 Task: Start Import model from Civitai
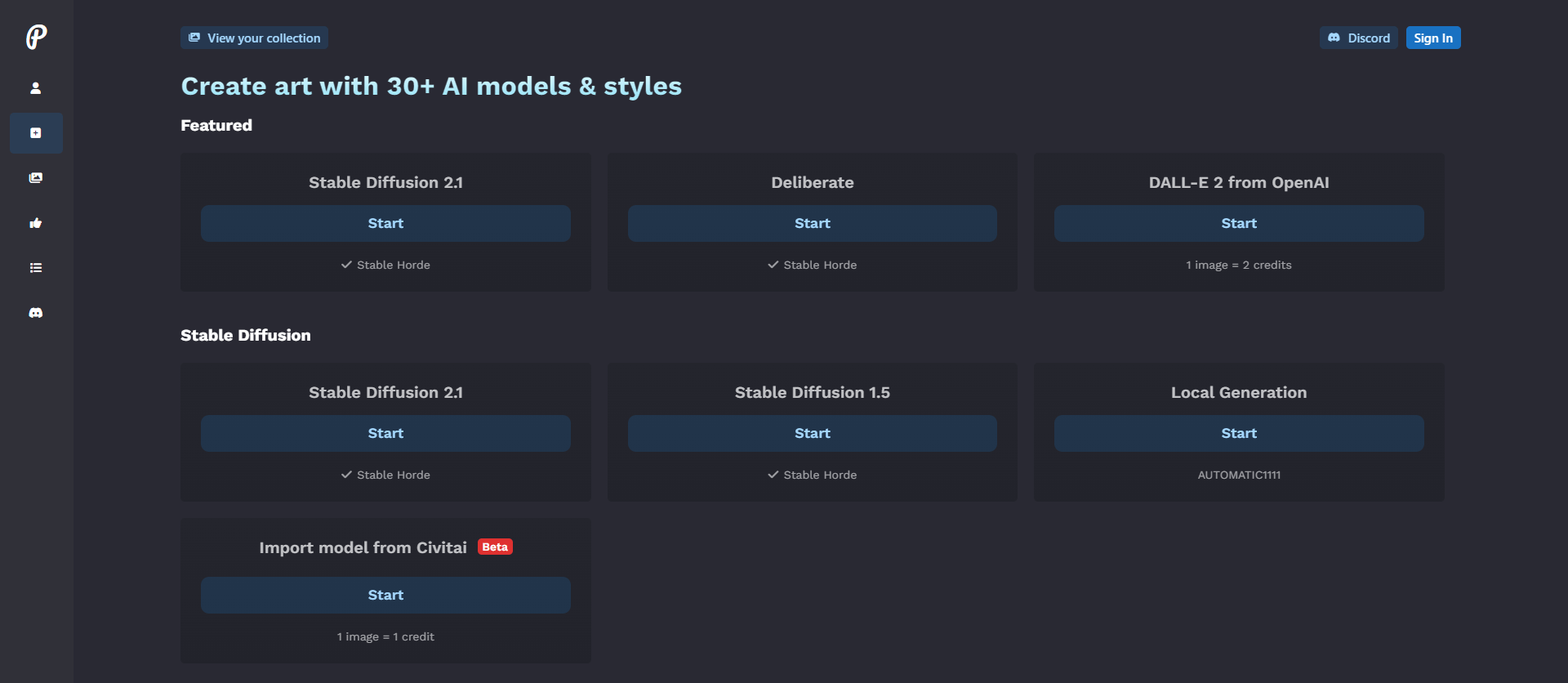(385, 595)
